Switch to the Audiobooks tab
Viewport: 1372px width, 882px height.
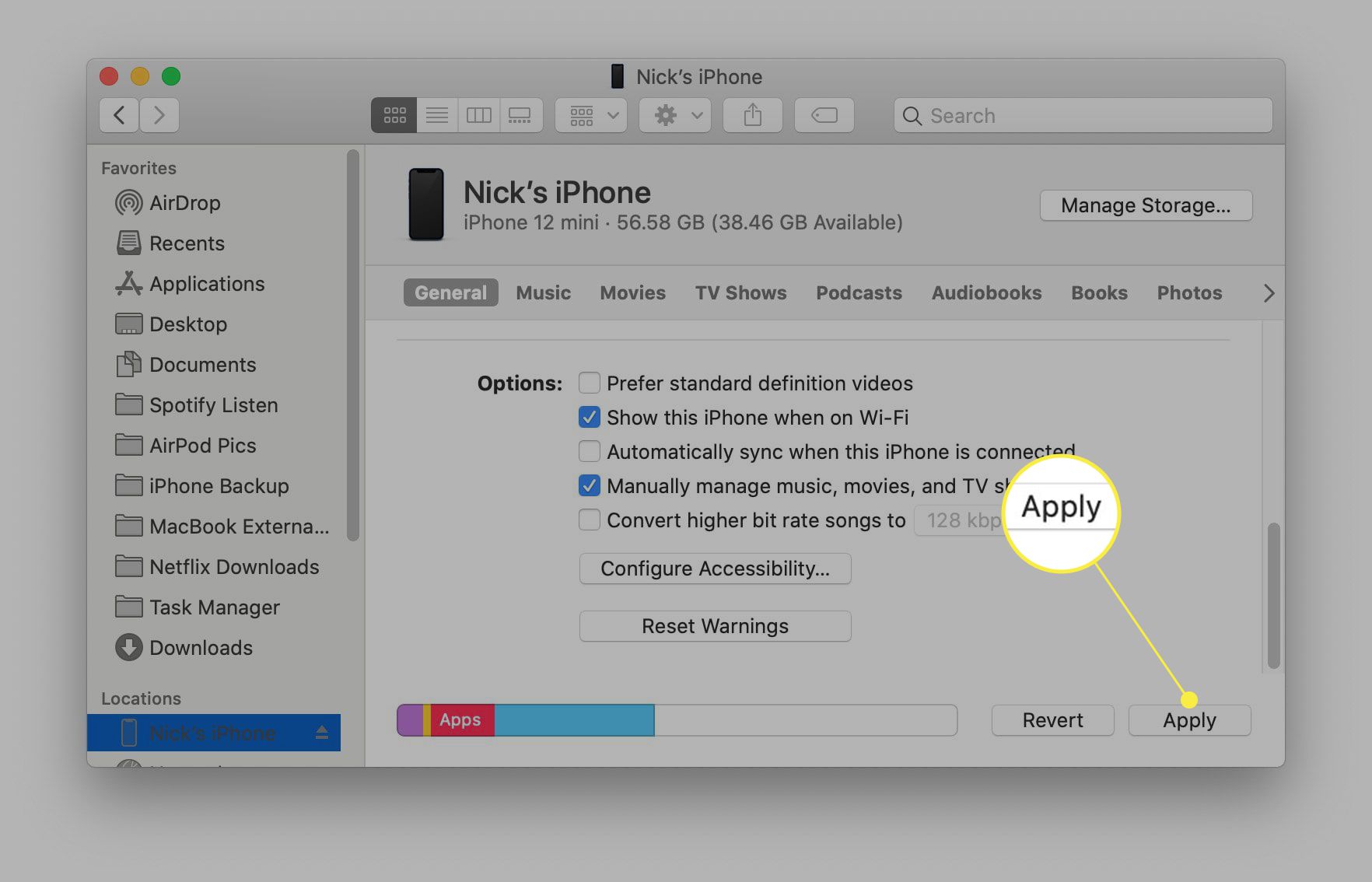[x=986, y=293]
